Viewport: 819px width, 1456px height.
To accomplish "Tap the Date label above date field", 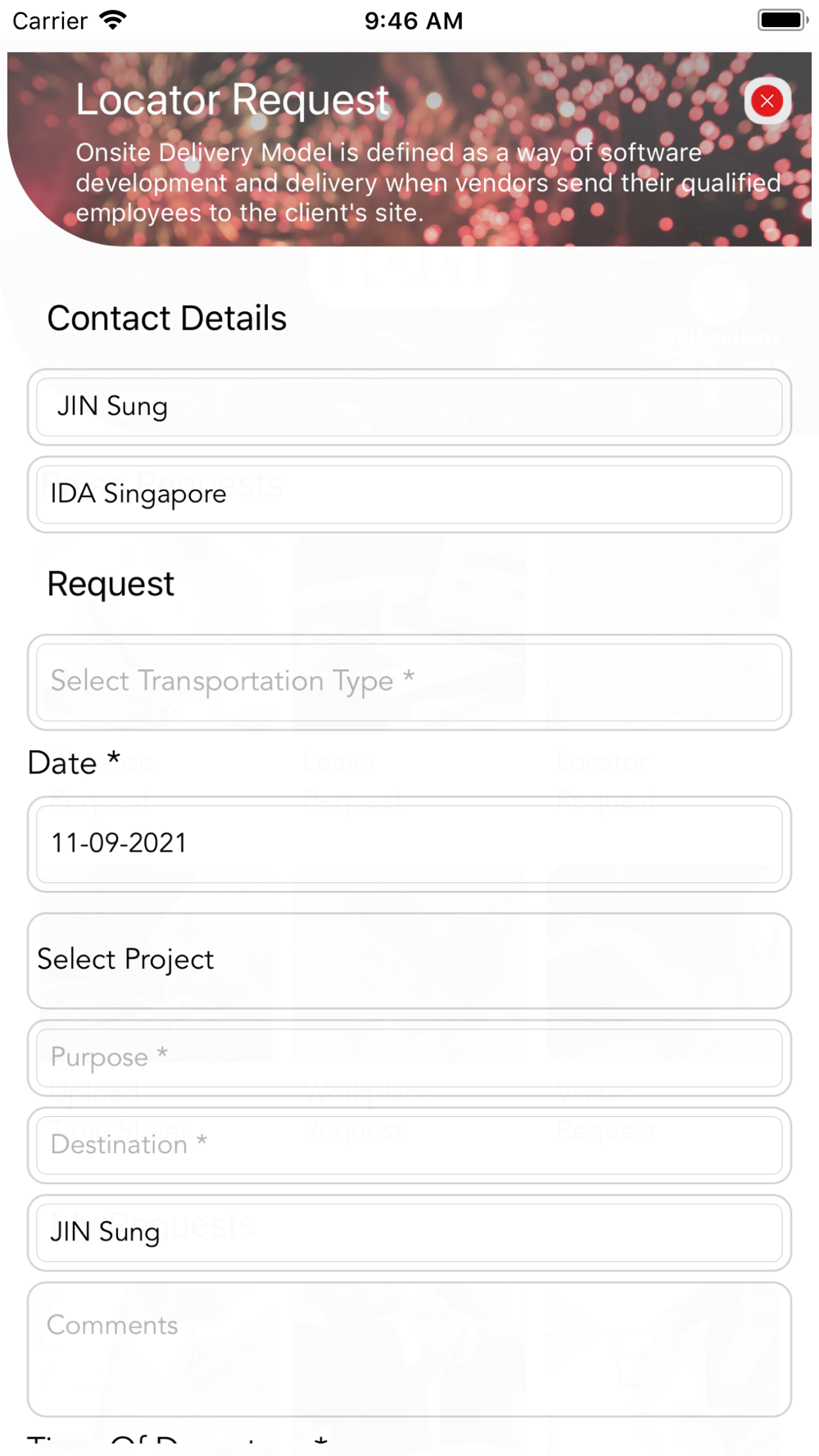I will (74, 762).
